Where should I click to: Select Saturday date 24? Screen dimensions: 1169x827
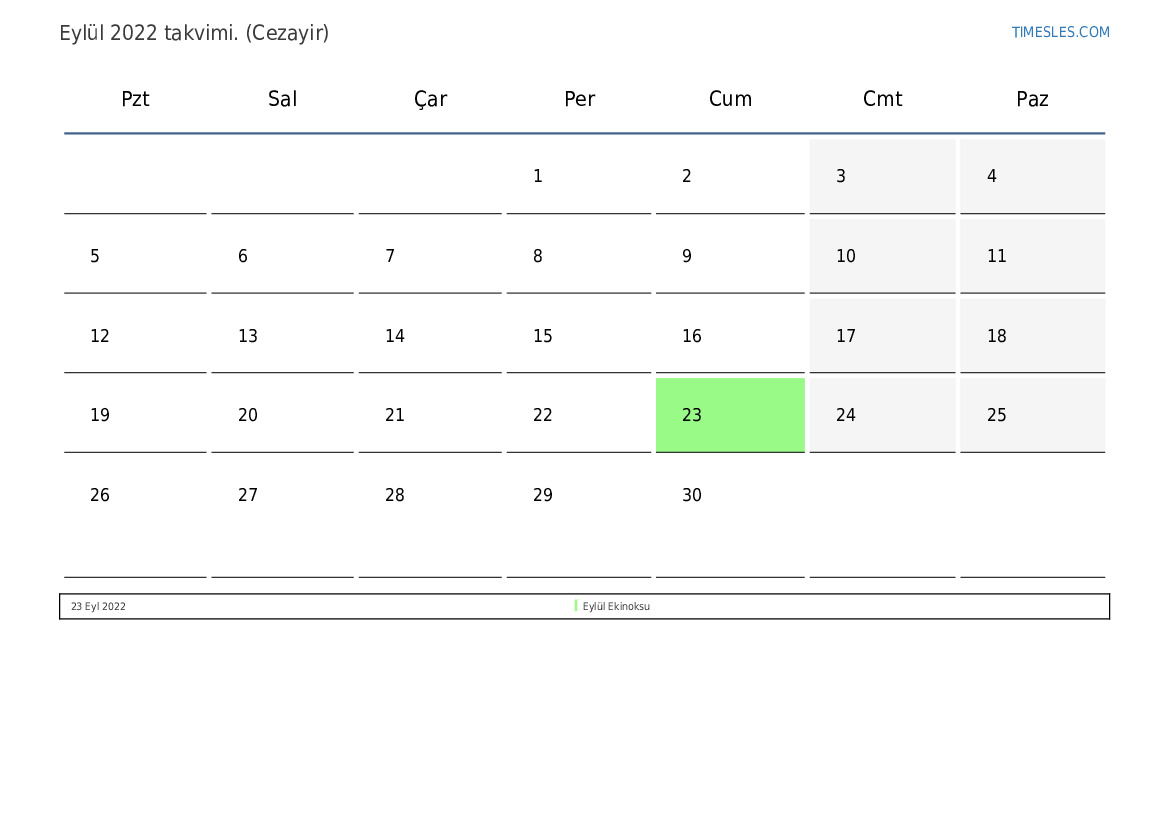pyautogui.click(x=882, y=415)
